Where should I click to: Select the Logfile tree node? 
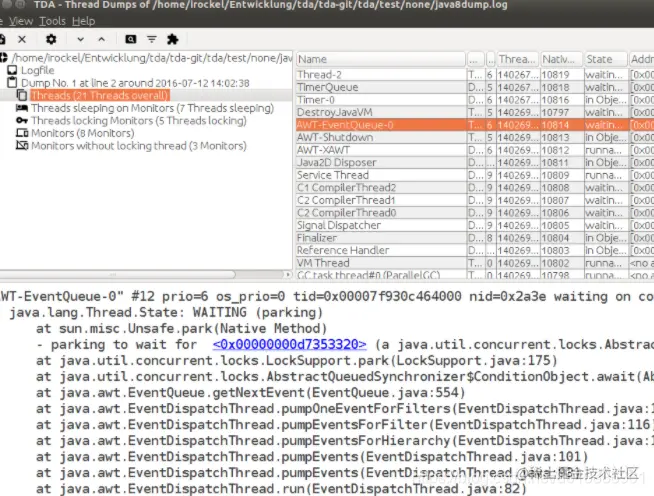(38, 70)
